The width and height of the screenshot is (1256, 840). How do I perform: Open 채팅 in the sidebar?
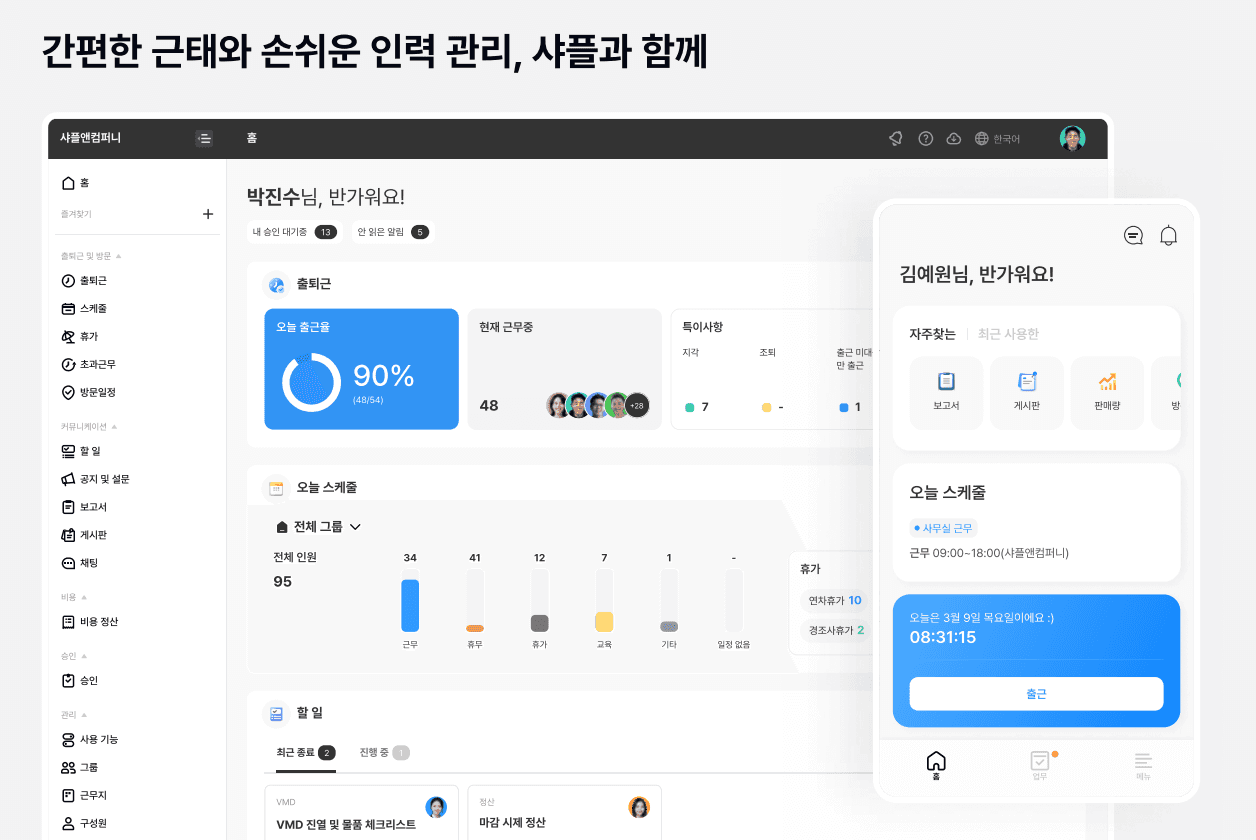coord(80,563)
